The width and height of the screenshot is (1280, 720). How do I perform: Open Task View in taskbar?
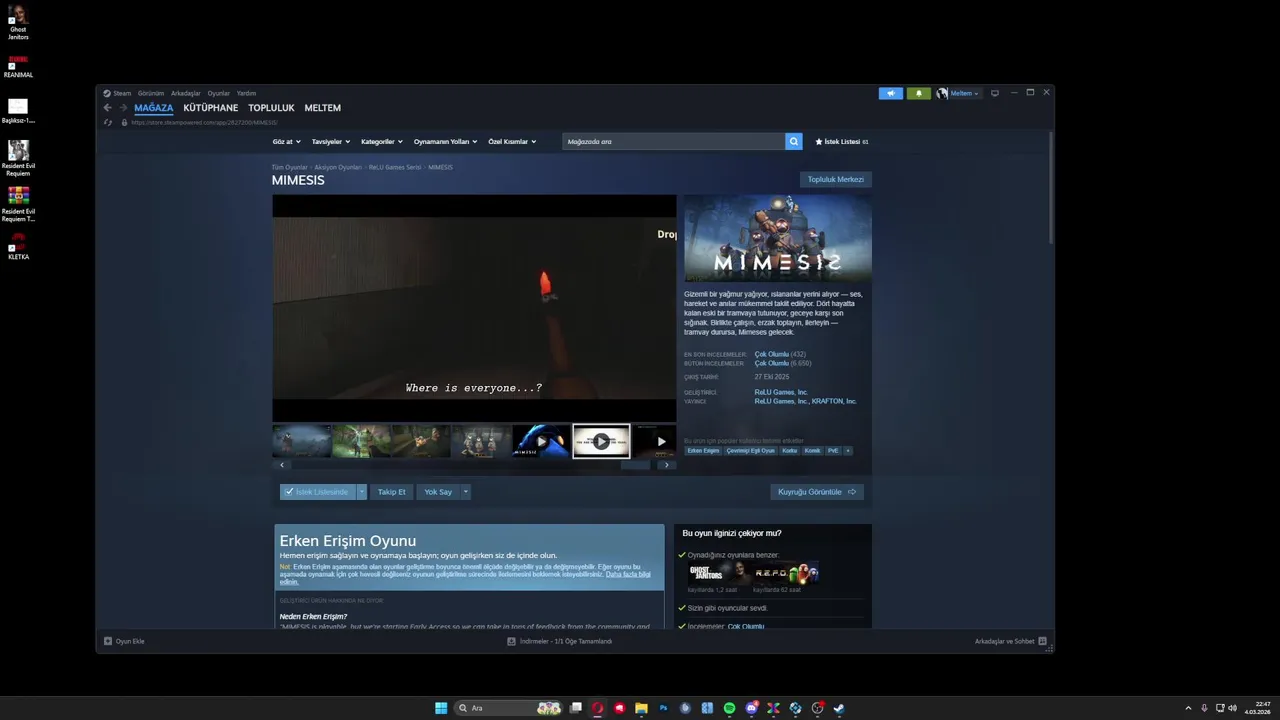575,708
